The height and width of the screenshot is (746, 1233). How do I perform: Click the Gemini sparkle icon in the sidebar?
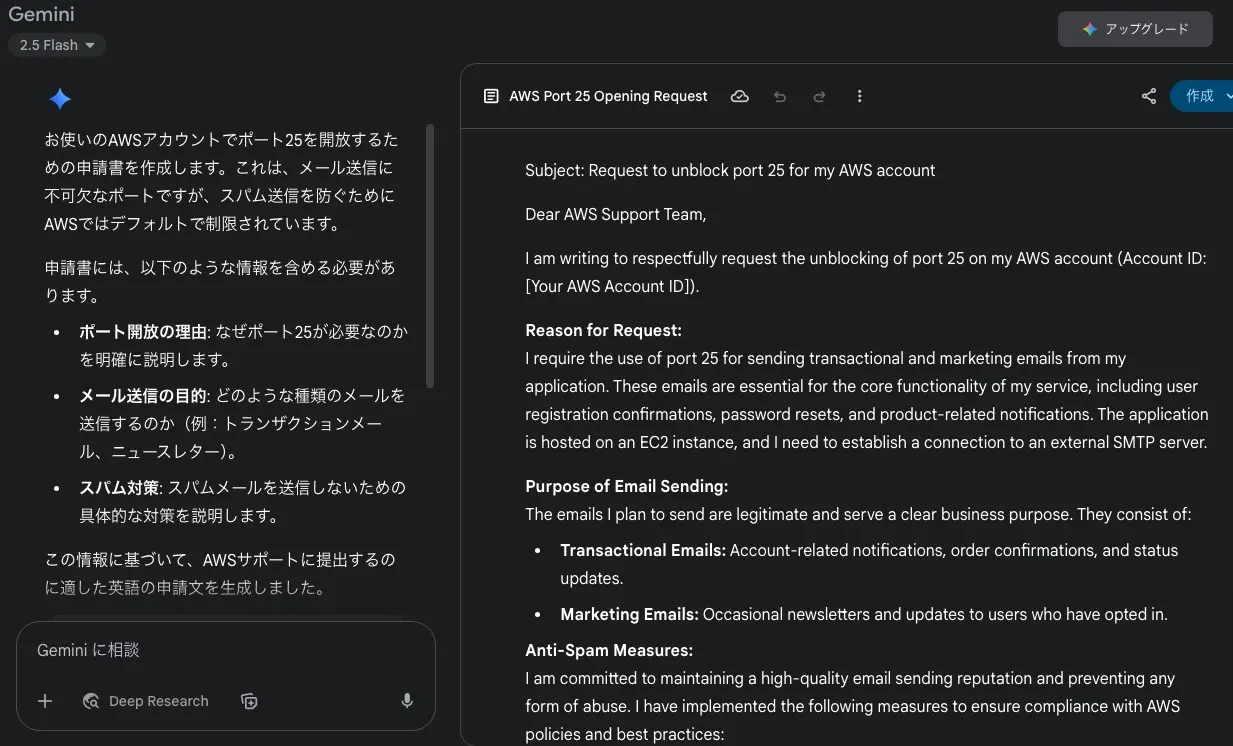[60, 98]
